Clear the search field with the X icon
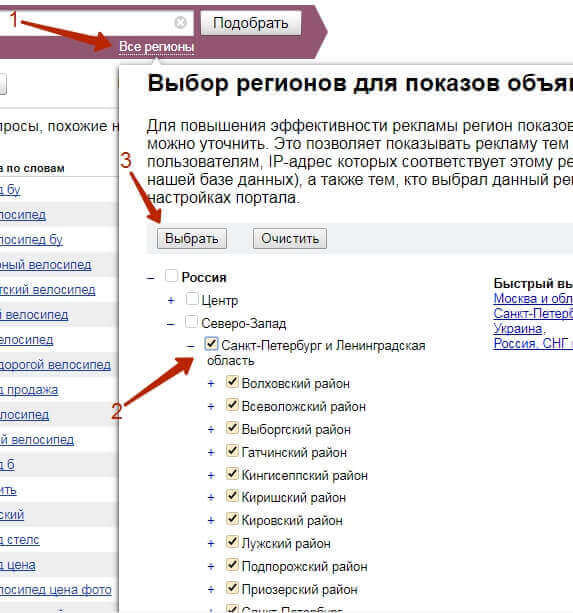The height and width of the screenshot is (613, 573). tap(180, 23)
